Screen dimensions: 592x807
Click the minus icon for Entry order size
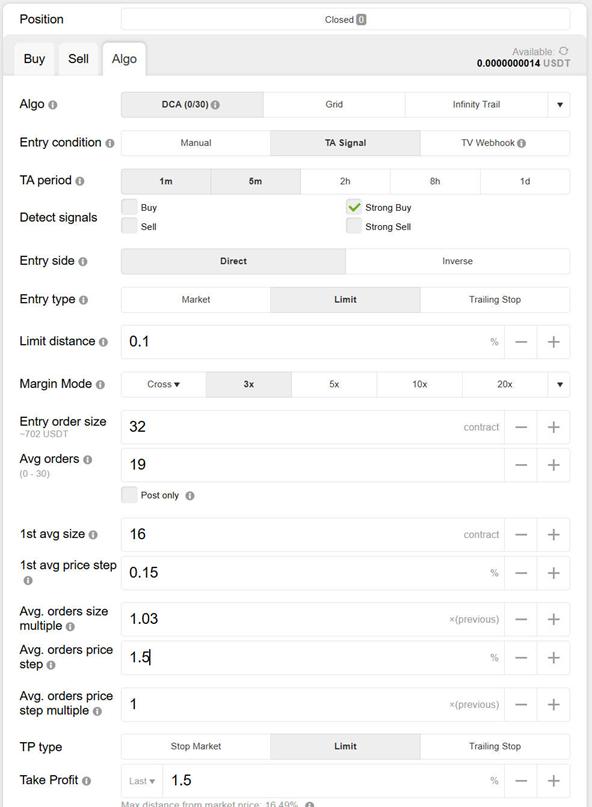coord(521,427)
